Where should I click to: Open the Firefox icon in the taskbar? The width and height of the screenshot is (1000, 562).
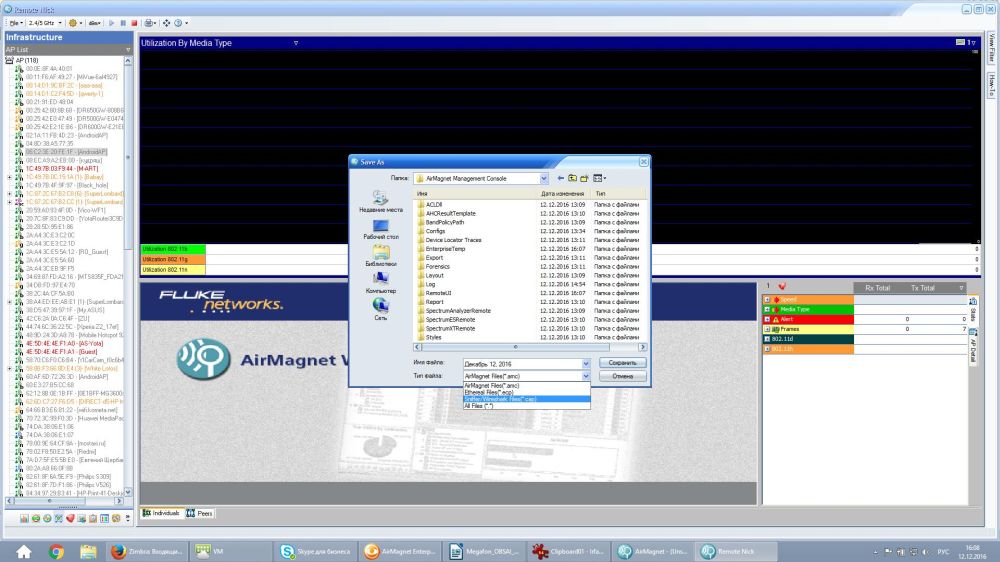pyautogui.click(x=118, y=551)
